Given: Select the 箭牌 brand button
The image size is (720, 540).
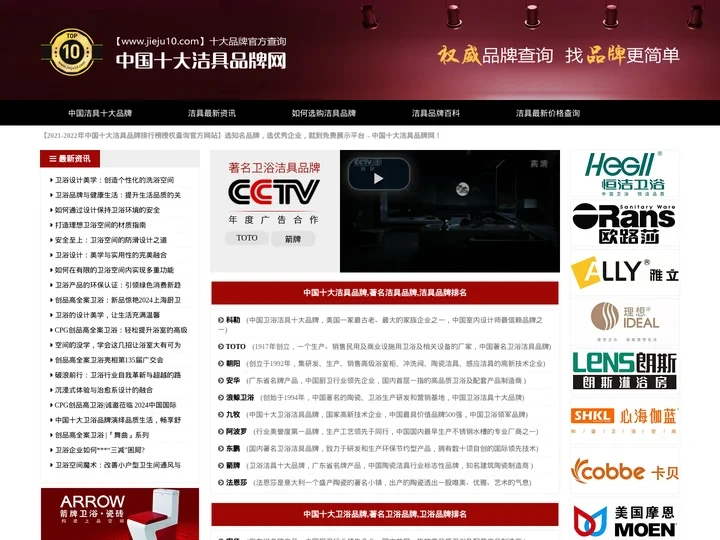Looking at the screenshot, I should tap(292, 239).
